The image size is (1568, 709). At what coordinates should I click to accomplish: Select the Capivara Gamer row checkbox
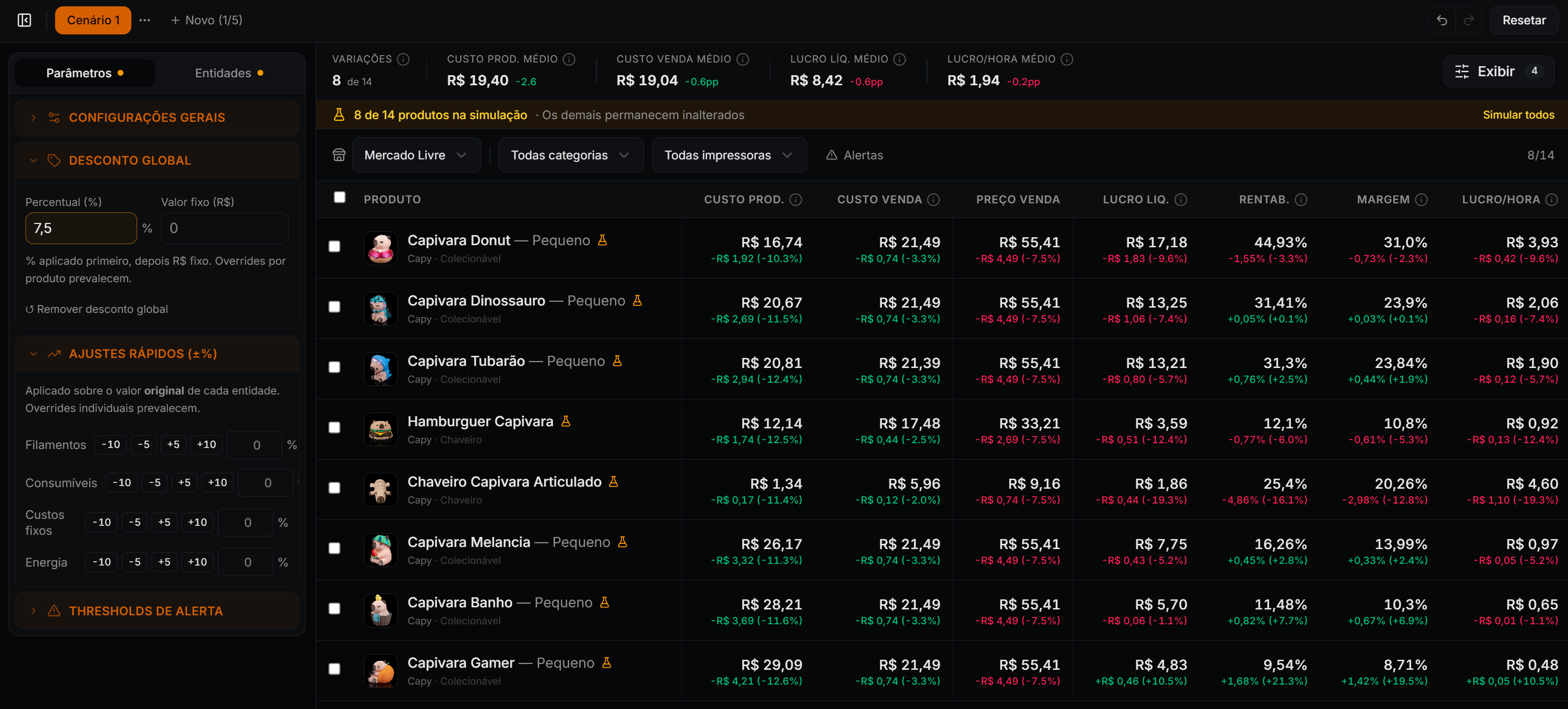point(334,669)
